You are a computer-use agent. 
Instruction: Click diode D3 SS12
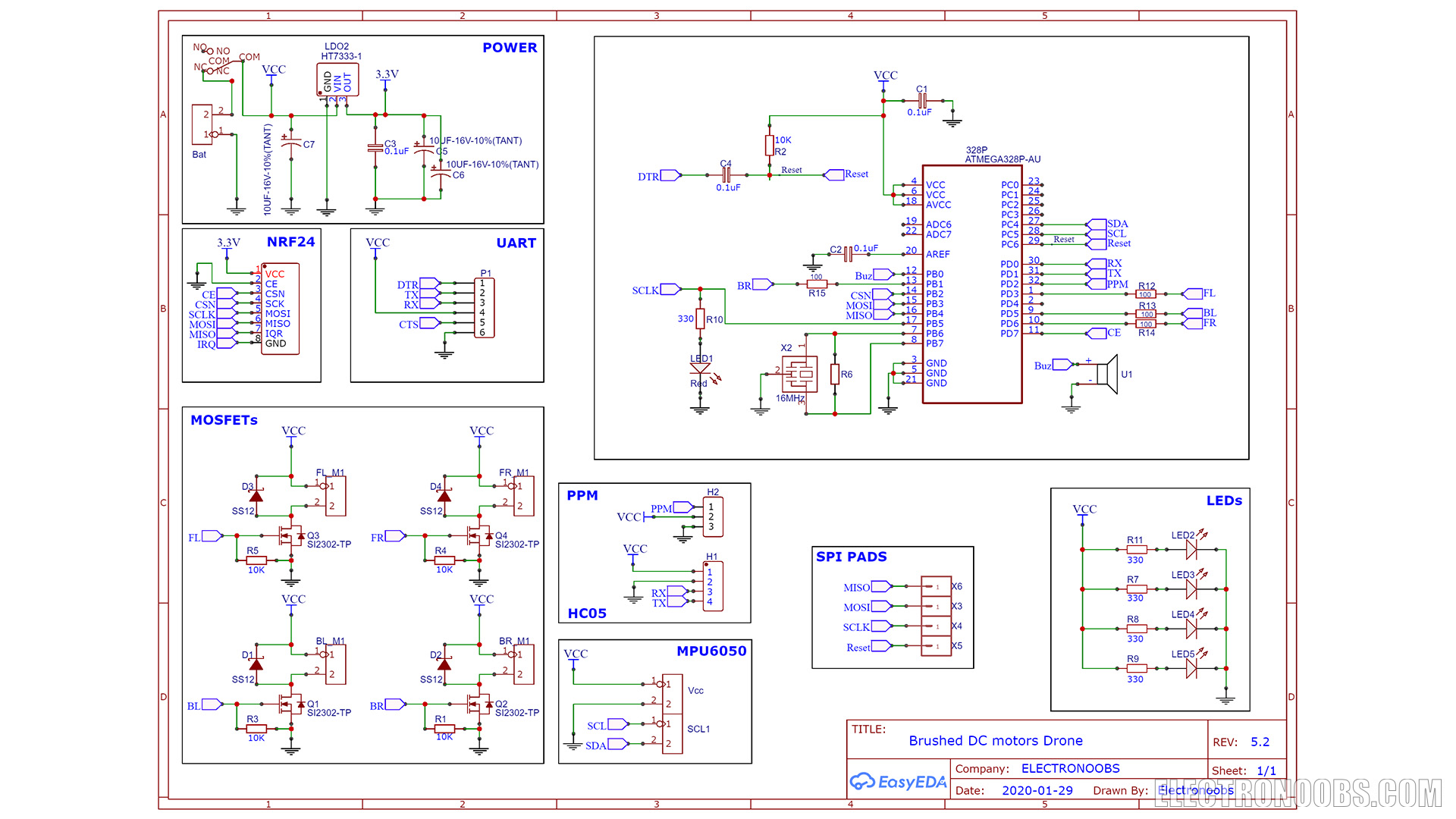256,496
